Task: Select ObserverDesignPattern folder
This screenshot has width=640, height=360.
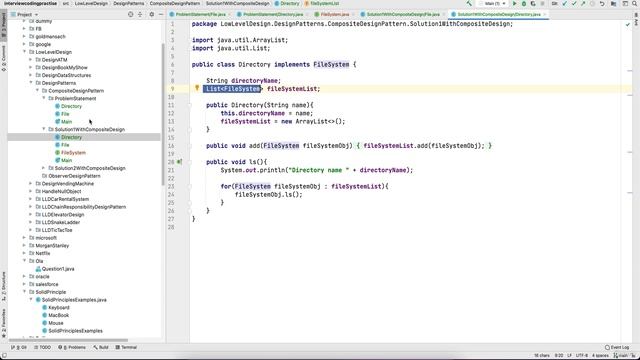Action: click(74, 176)
